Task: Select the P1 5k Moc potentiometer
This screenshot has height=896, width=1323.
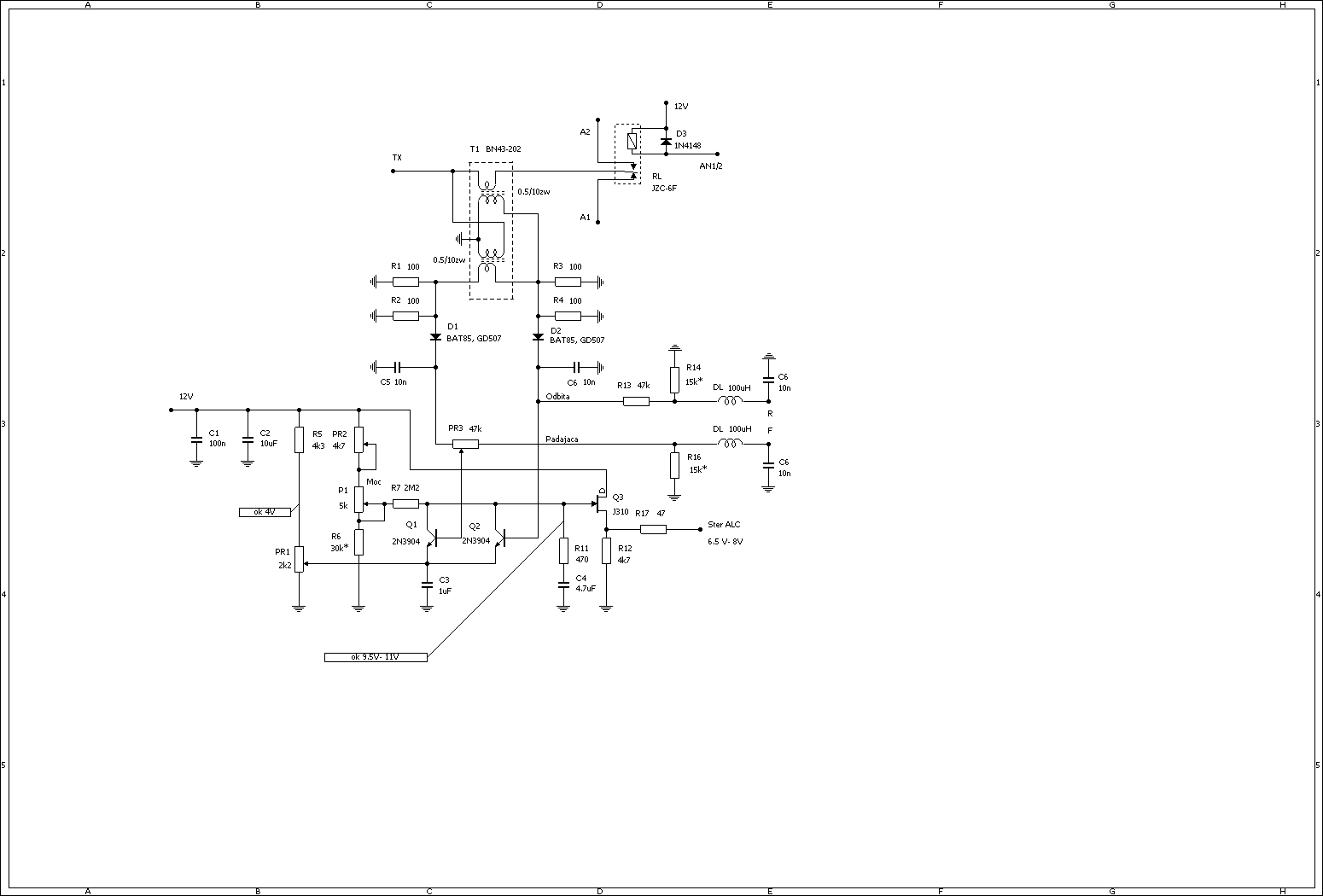Action: click(x=358, y=499)
